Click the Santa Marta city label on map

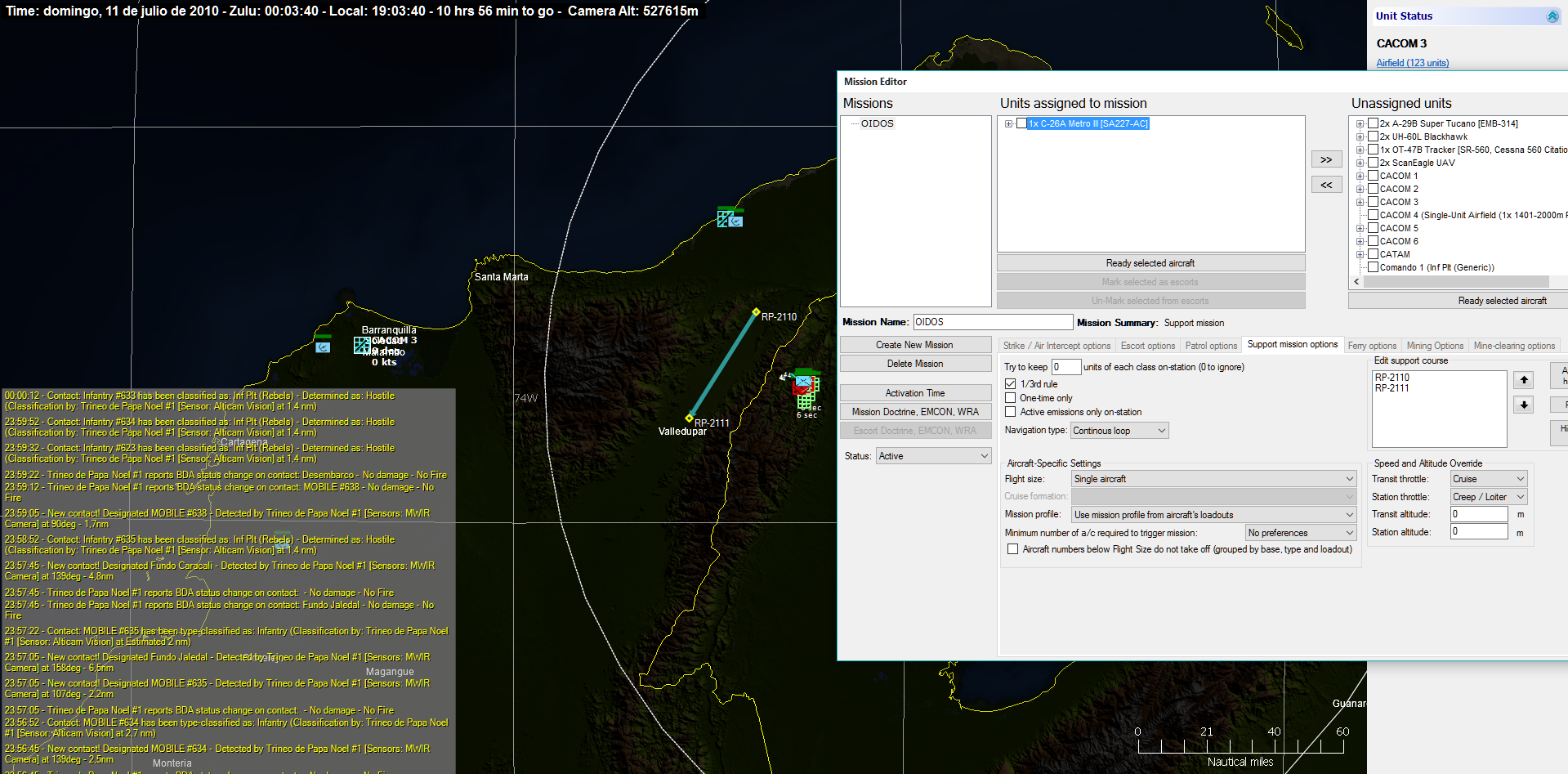click(x=501, y=277)
